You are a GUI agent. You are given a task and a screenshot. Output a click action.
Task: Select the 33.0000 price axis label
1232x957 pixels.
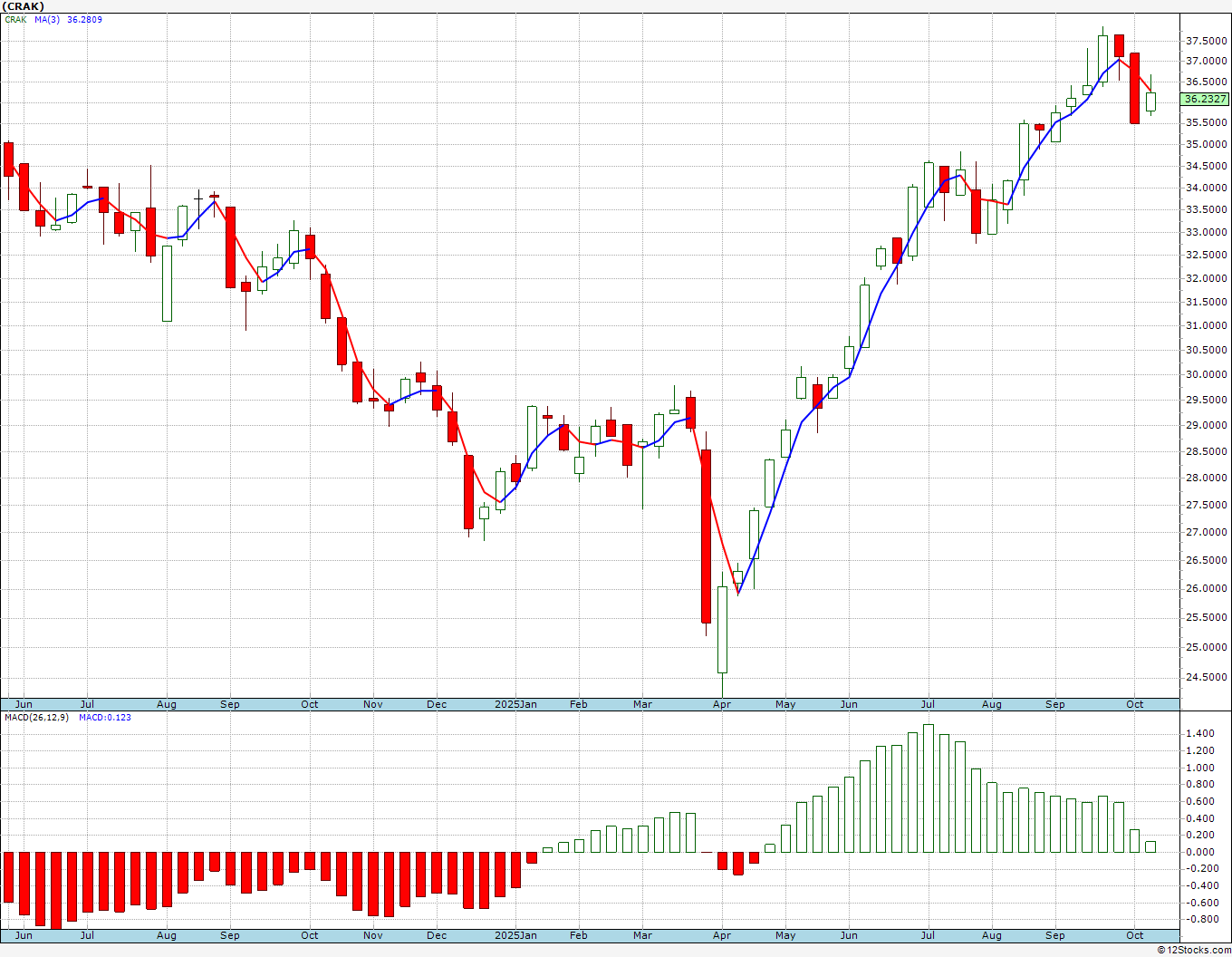point(1206,232)
